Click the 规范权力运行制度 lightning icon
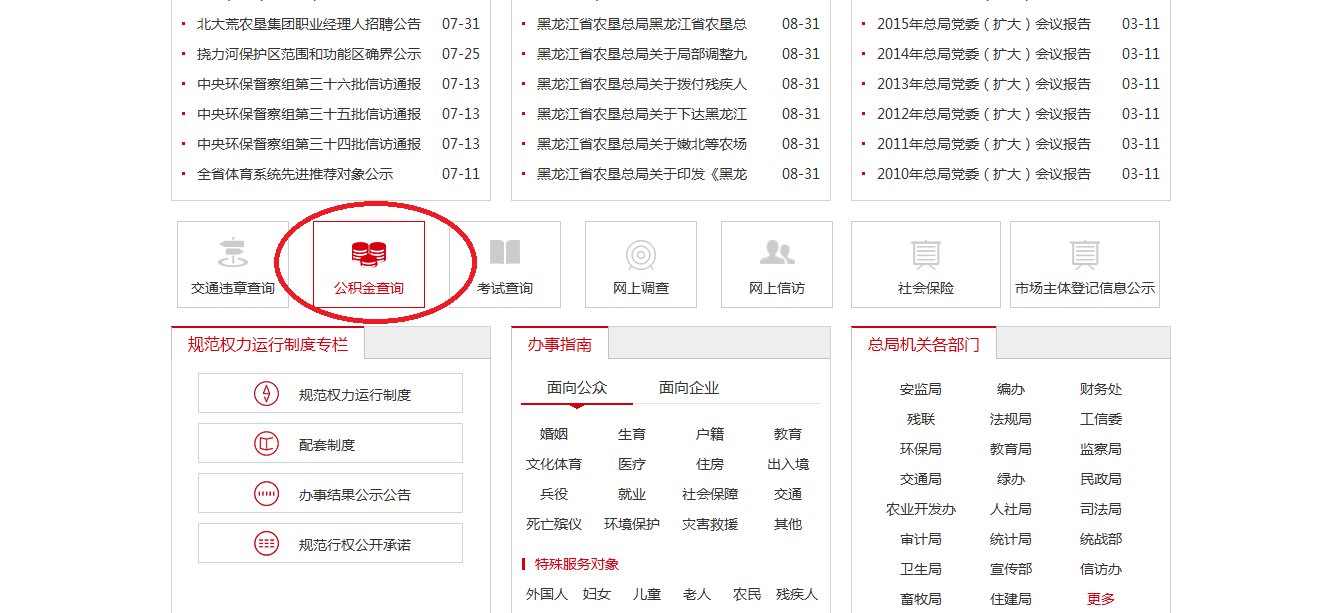Image resolution: width=1331 pixels, height=613 pixels. coord(330,393)
